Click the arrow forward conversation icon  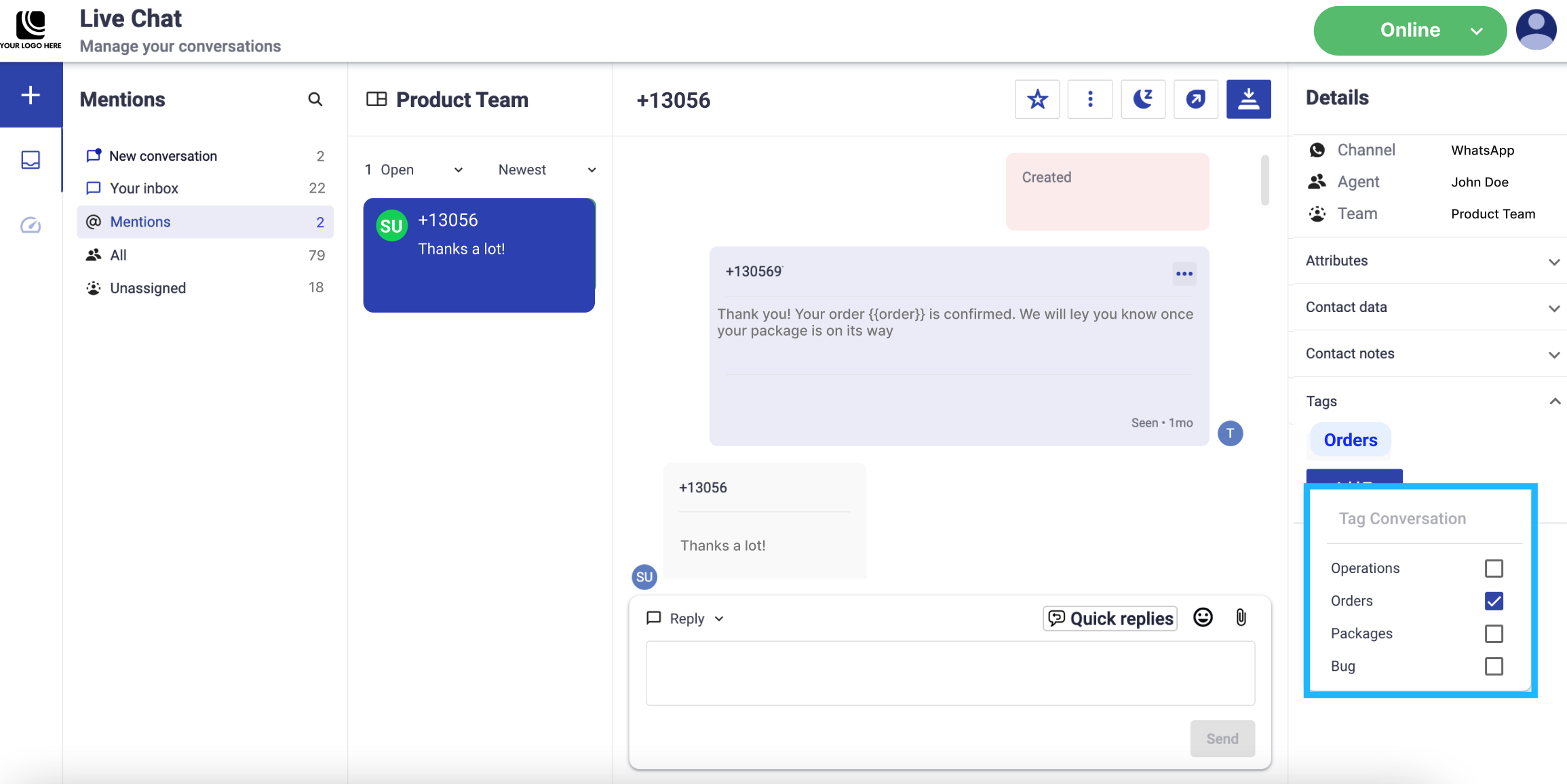1195,100
